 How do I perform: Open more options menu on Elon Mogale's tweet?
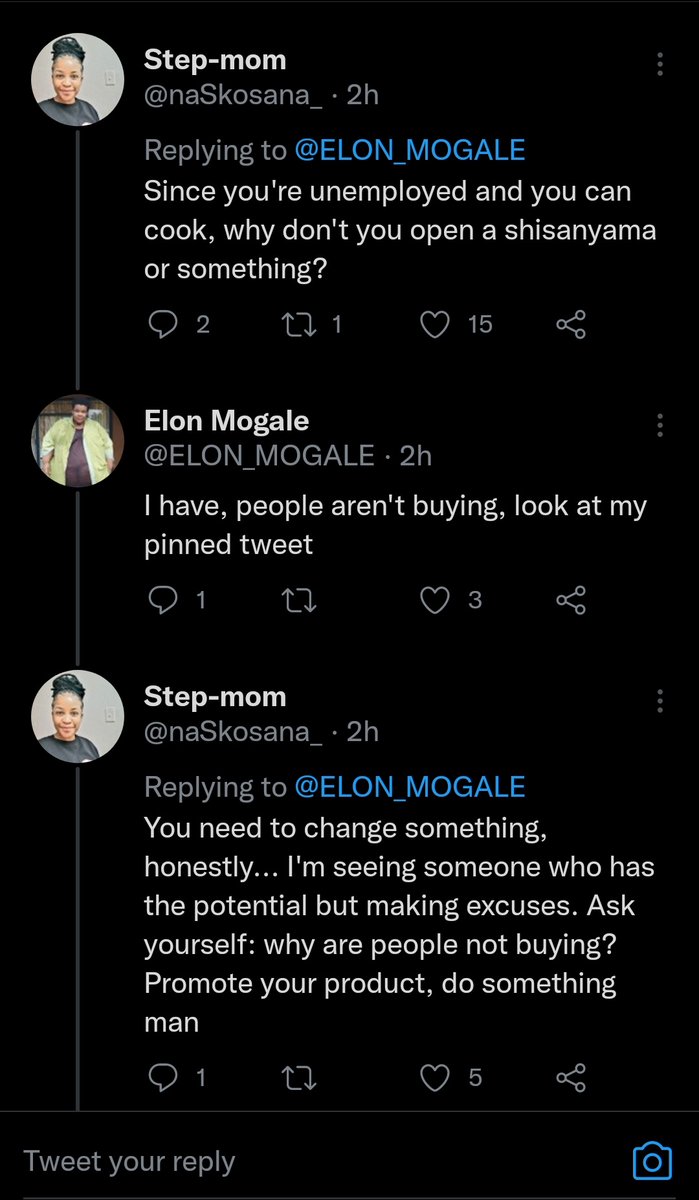[660, 425]
